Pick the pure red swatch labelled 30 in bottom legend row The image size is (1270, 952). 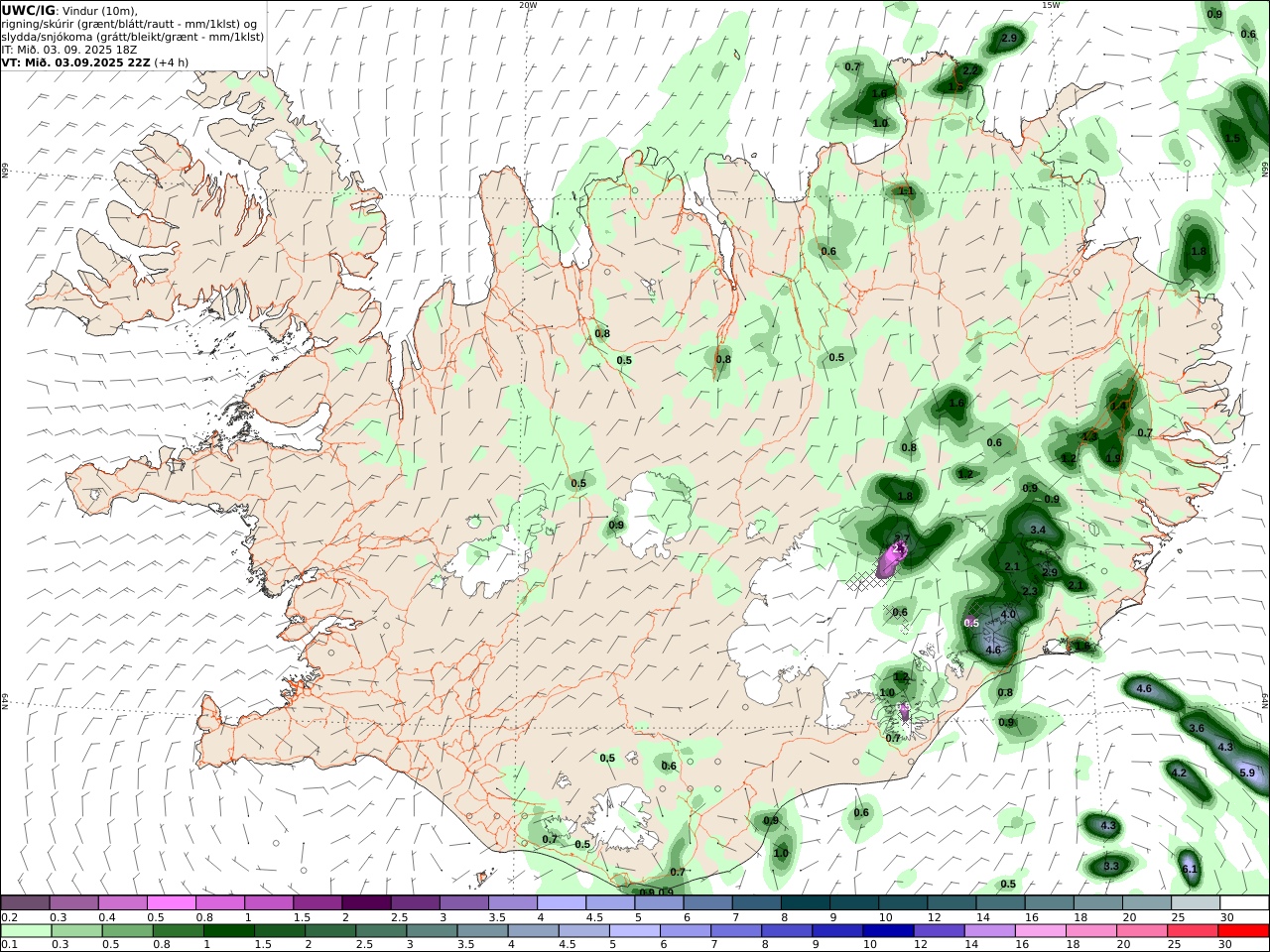click(x=1244, y=931)
